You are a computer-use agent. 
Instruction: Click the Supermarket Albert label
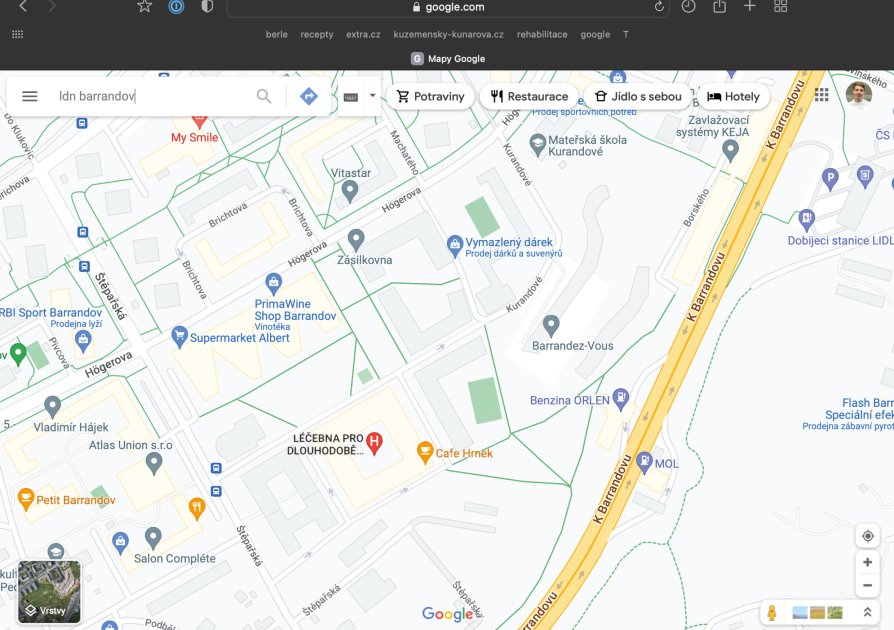[x=239, y=338]
